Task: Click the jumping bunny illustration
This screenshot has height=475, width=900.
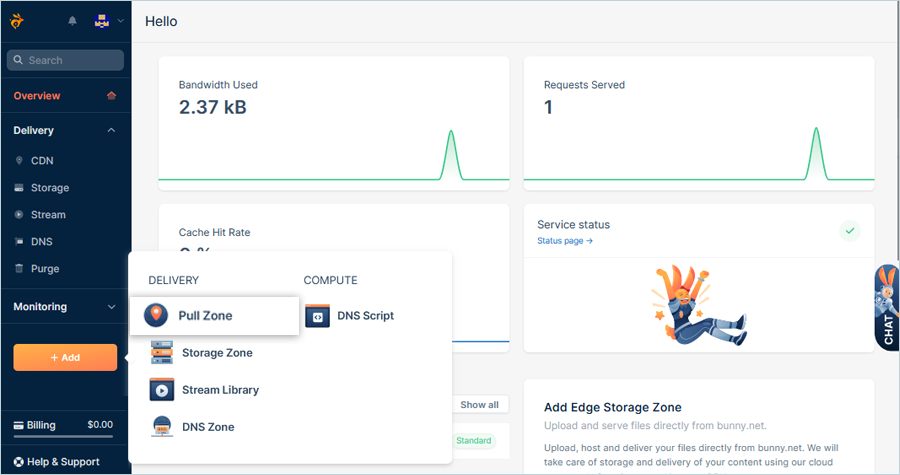Action: click(x=698, y=305)
